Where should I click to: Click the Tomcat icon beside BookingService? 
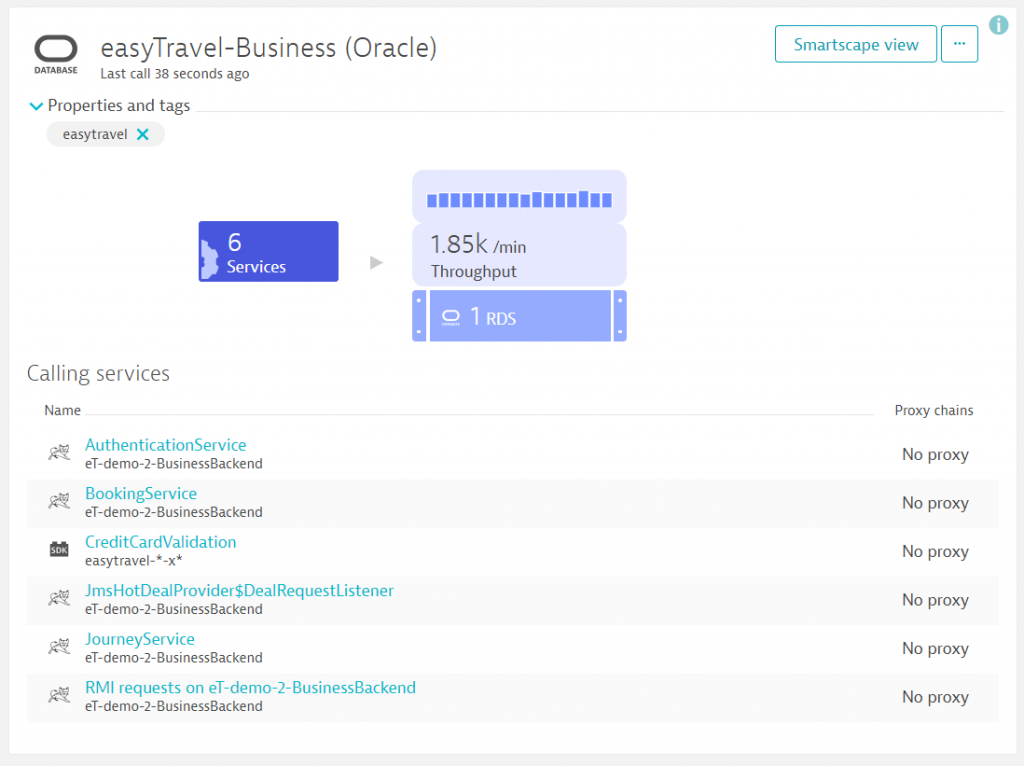point(59,501)
